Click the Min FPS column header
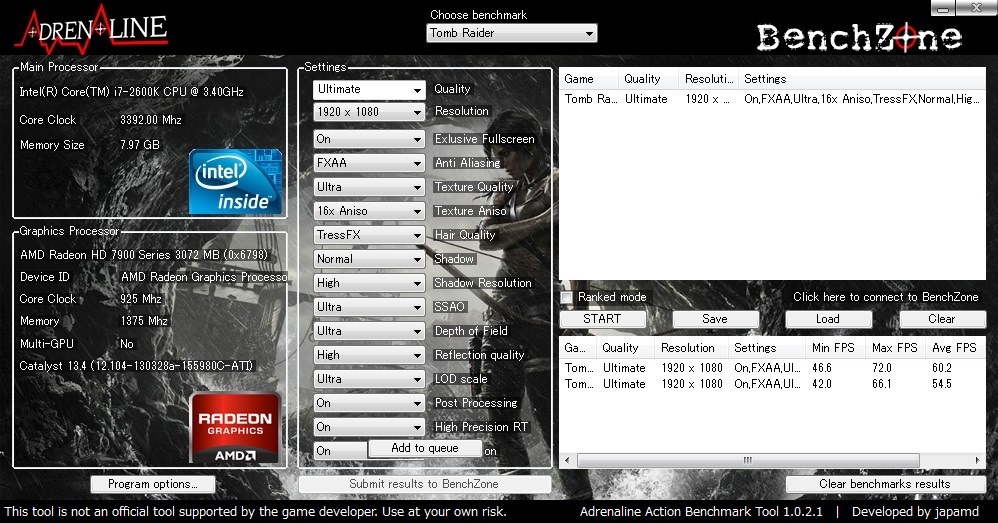The width and height of the screenshot is (998, 523). coord(834,348)
